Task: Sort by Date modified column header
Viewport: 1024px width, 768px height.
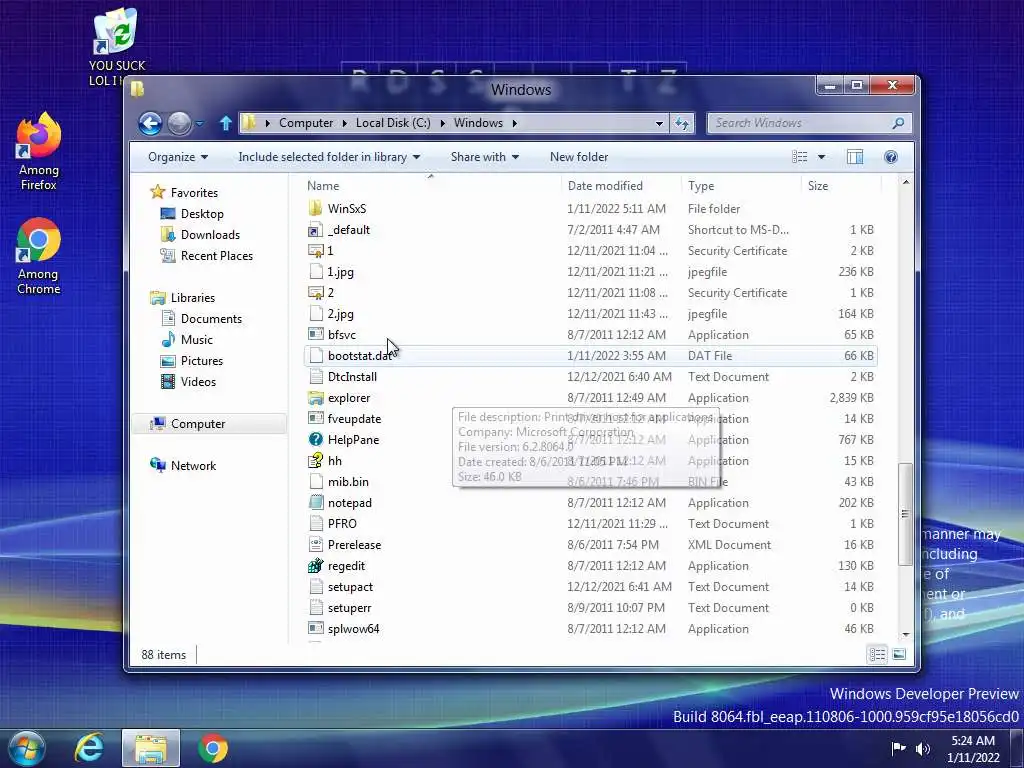Action: [620, 185]
